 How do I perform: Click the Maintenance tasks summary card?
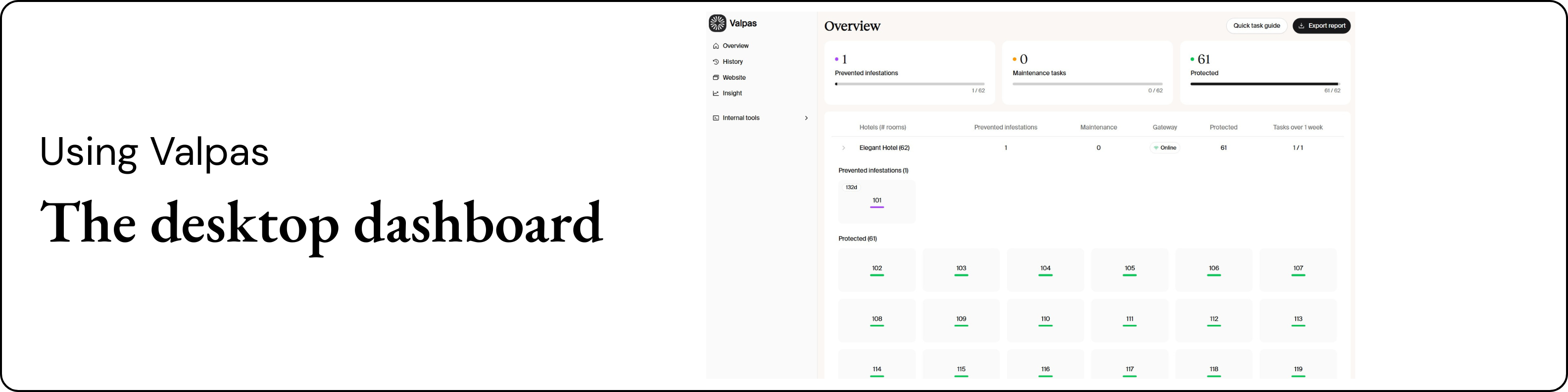click(1087, 72)
